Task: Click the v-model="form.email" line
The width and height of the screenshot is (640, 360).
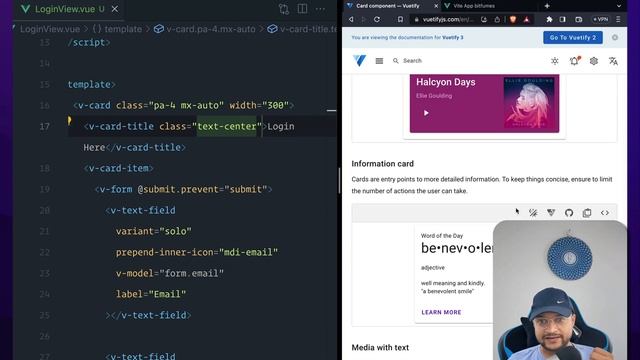Action: 170,273
